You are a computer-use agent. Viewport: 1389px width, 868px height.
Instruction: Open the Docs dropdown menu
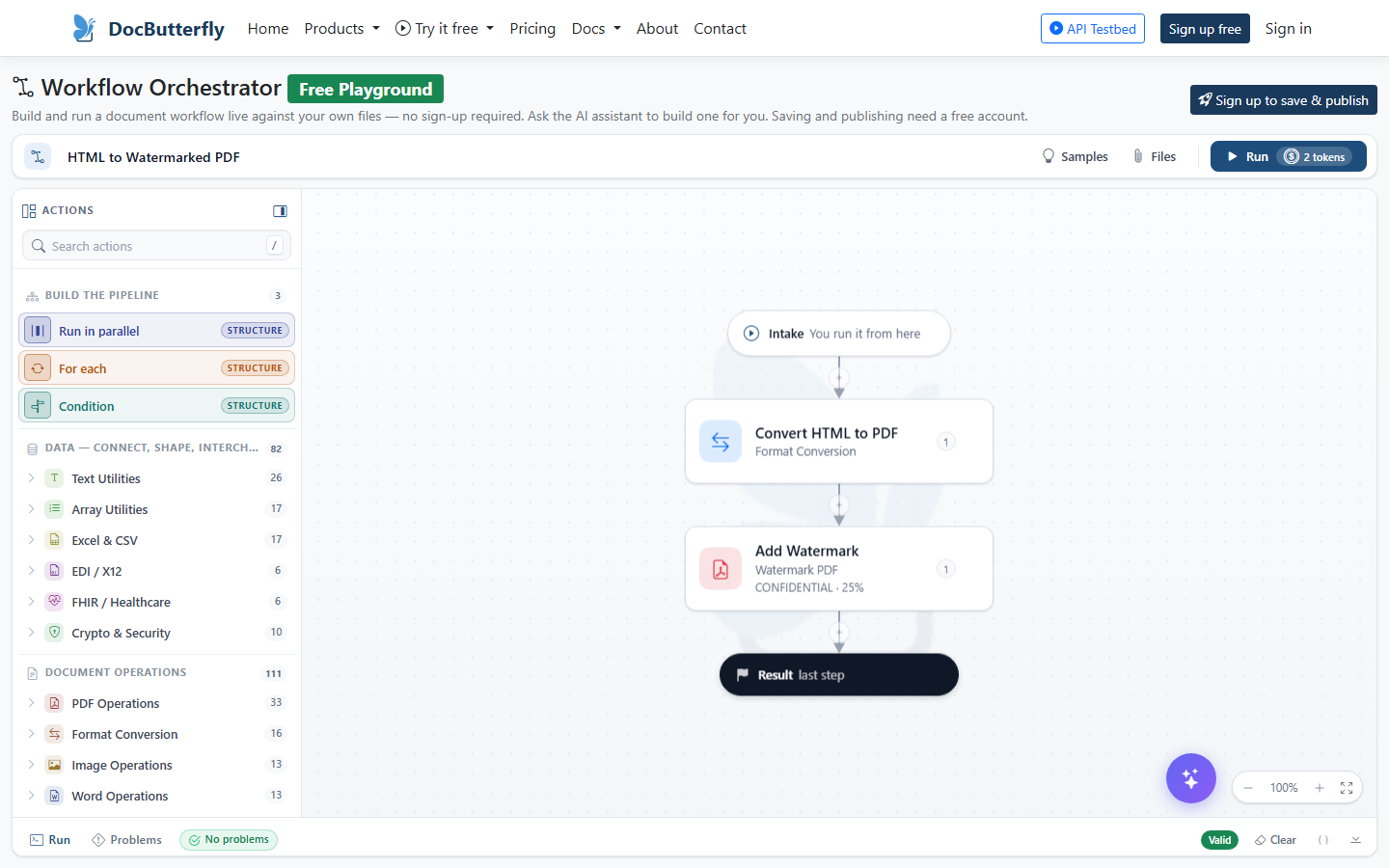(596, 29)
